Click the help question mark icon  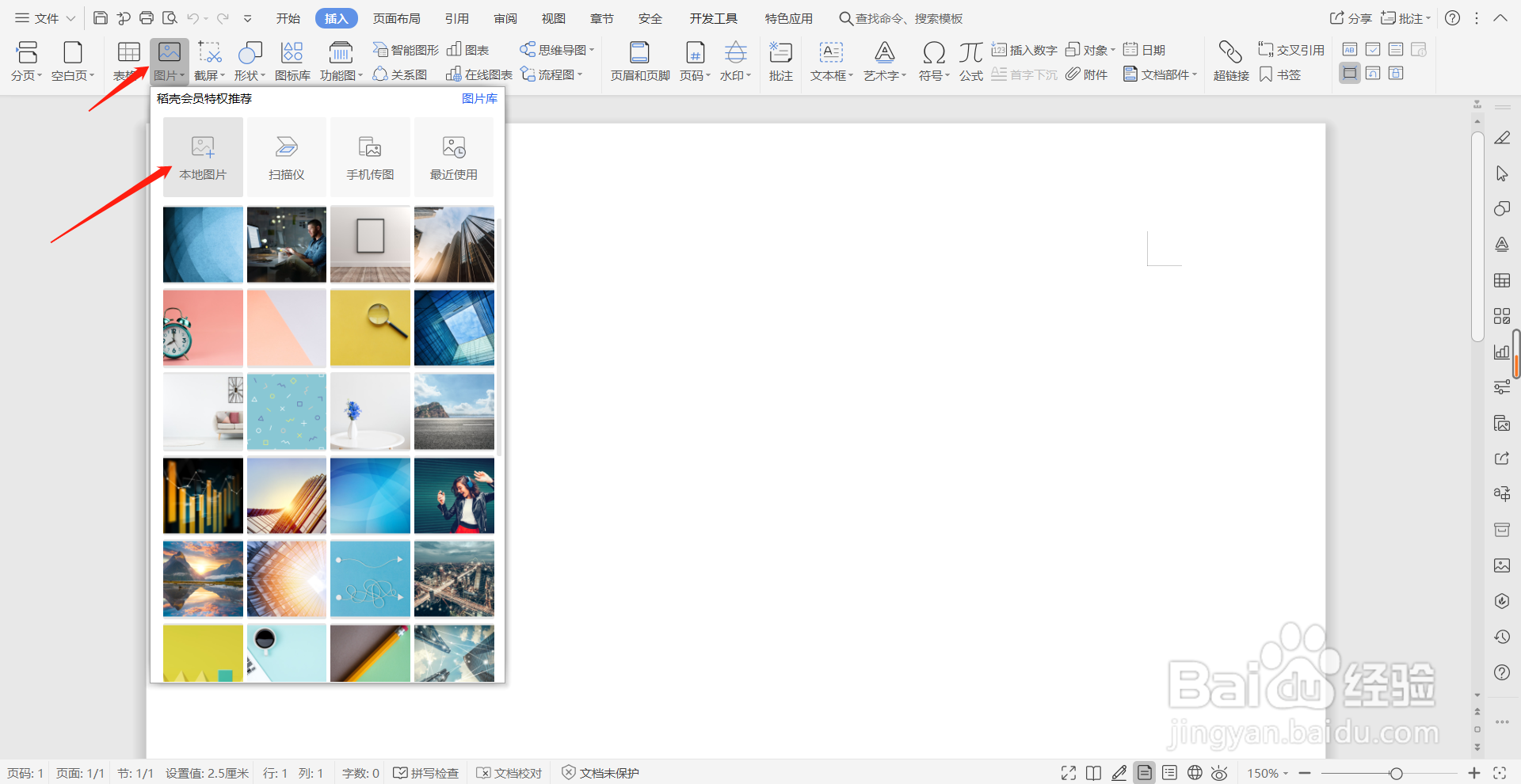coord(1452,18)
